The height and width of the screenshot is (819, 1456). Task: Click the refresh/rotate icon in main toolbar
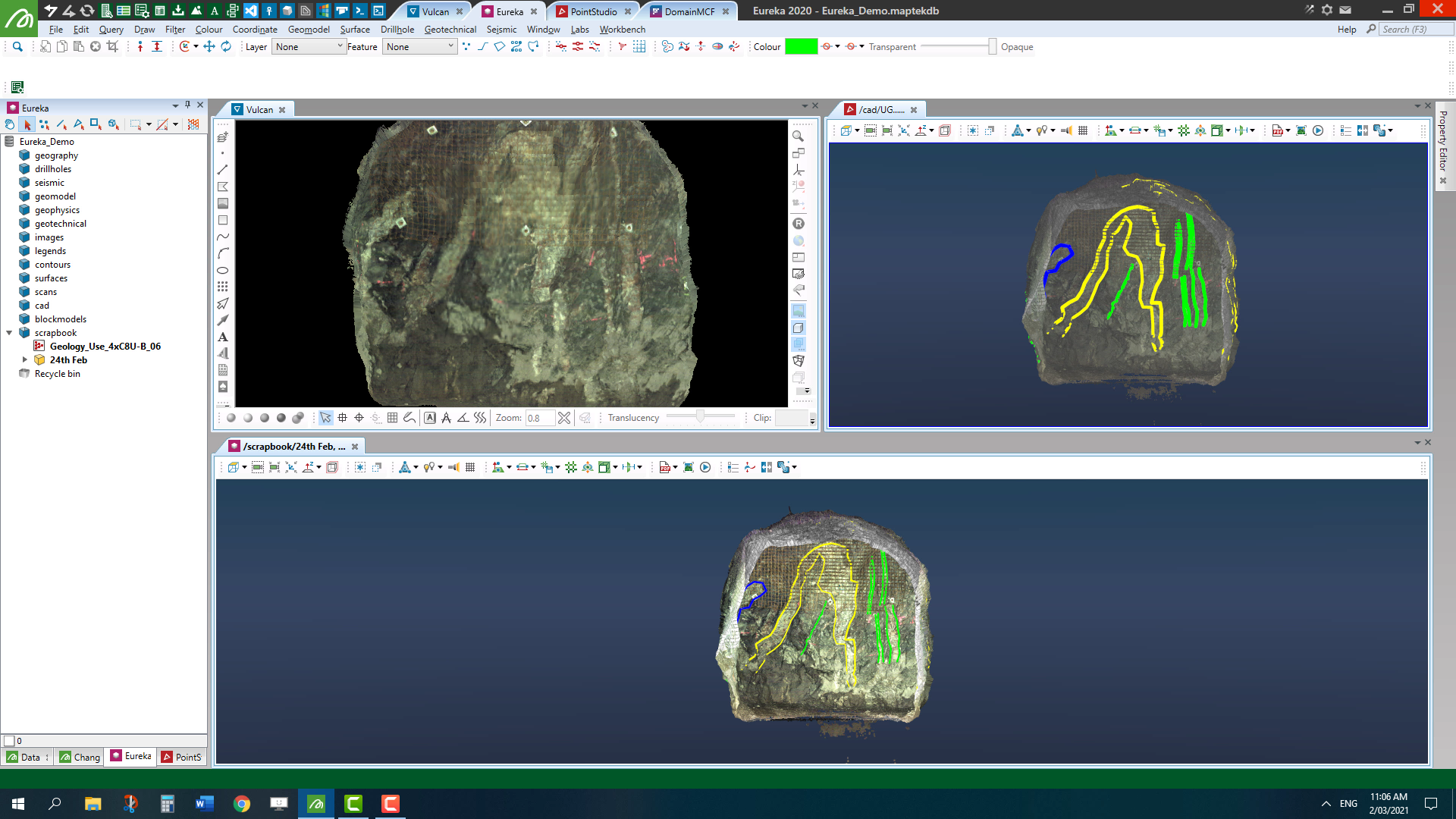tap(226, 46)
